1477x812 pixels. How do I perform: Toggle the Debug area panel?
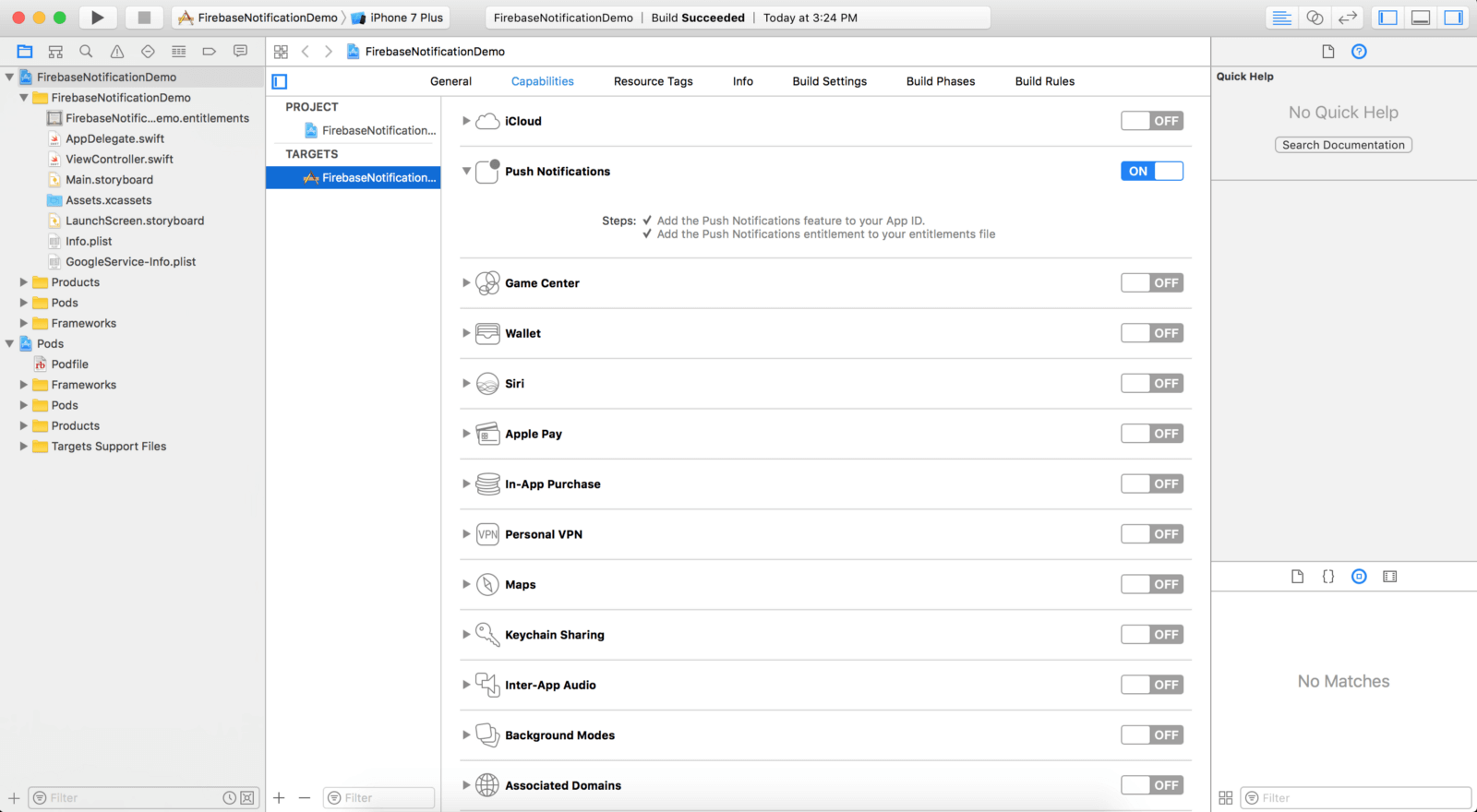point(1422,18)
